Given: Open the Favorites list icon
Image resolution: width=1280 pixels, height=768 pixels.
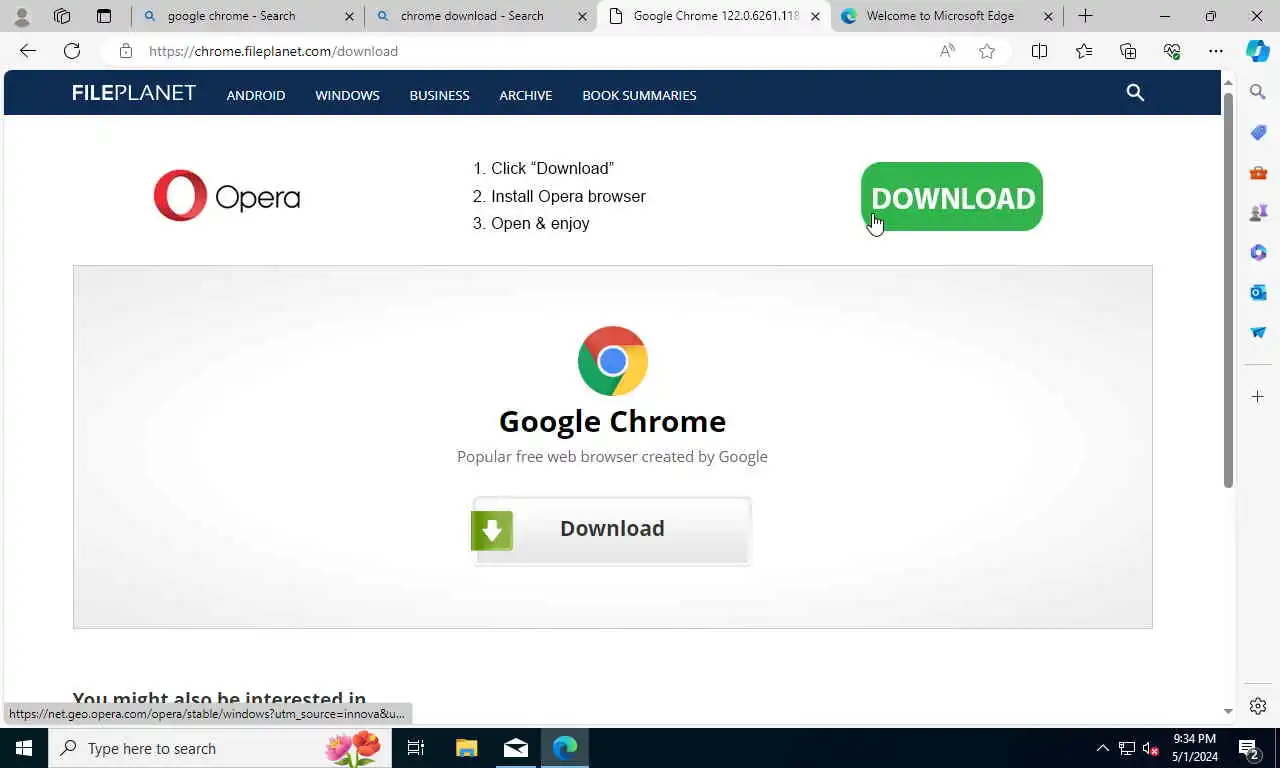Looking at the screenshot, I should 1084,51.
